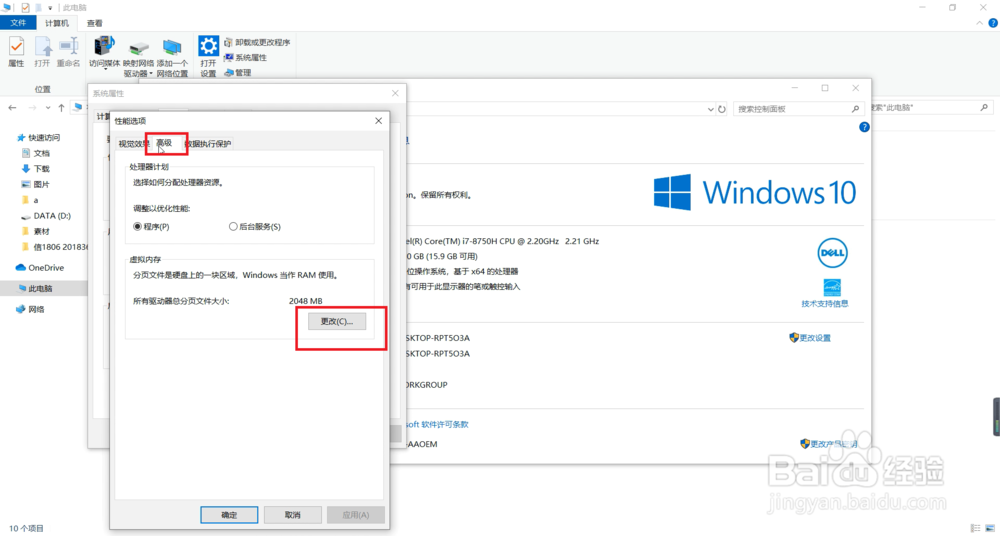Image resolution: width=1000 pixels, height=536 pixels.
Task: Click 管理 manage ribbon item
Action: tap(238, 73)
